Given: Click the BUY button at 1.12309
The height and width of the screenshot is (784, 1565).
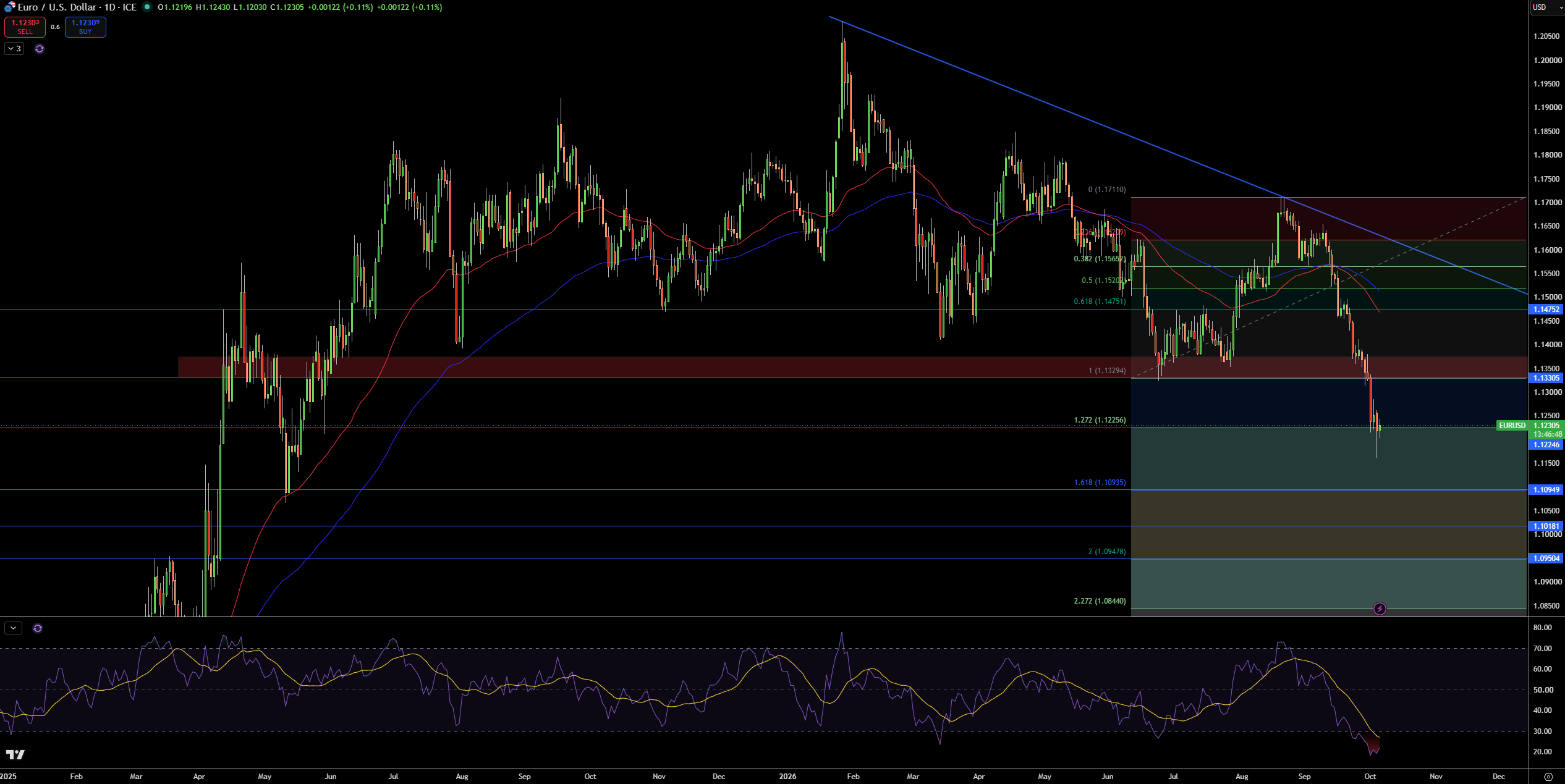Looking at the screenshot, I should (85, 27).
